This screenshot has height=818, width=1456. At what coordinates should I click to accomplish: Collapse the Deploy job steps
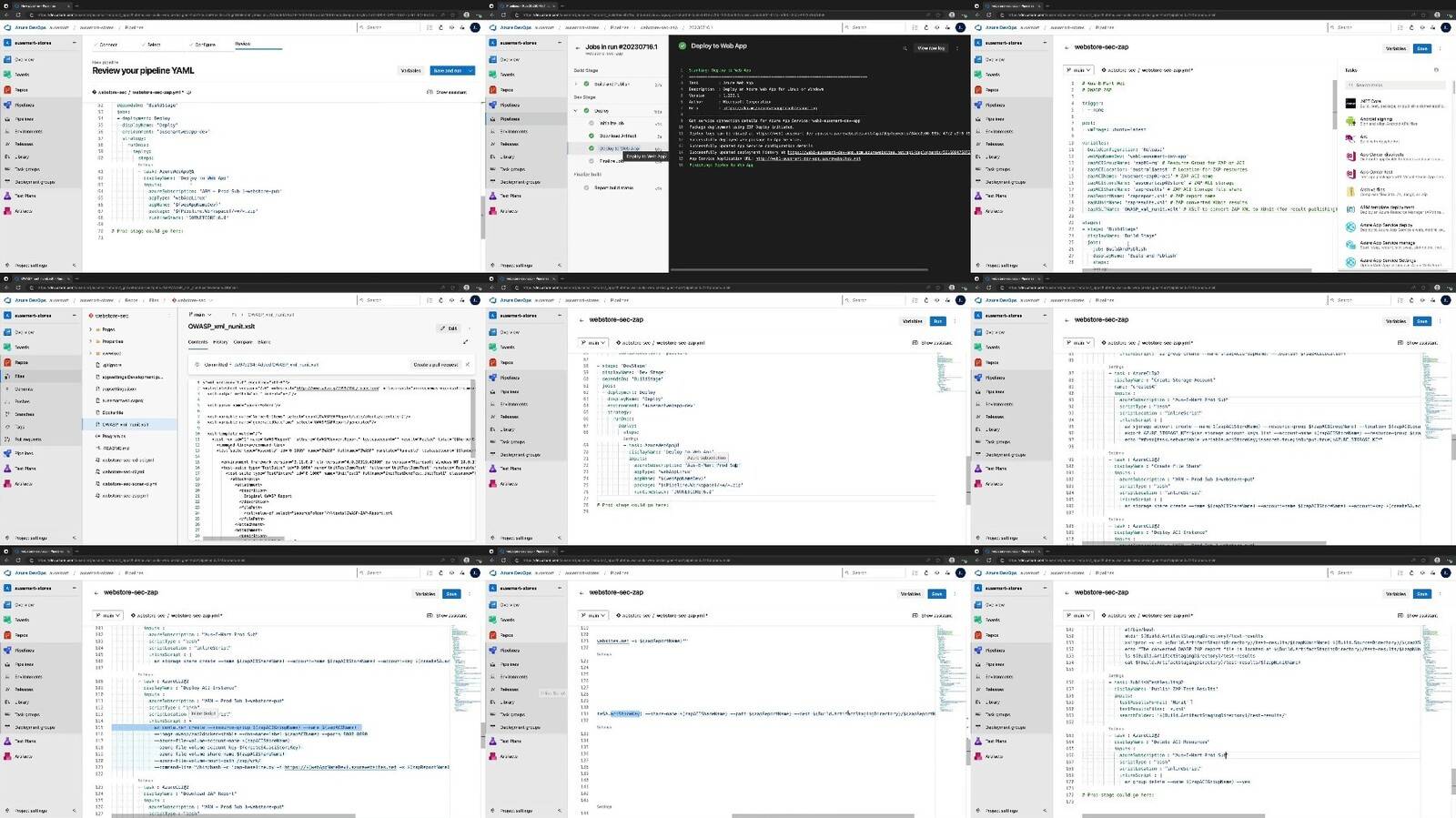pyautogui.click(x=576, y=111)
